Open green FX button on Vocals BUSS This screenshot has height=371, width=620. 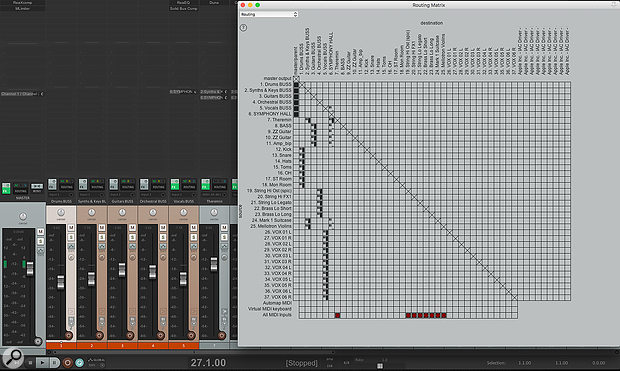click(175, 184)
